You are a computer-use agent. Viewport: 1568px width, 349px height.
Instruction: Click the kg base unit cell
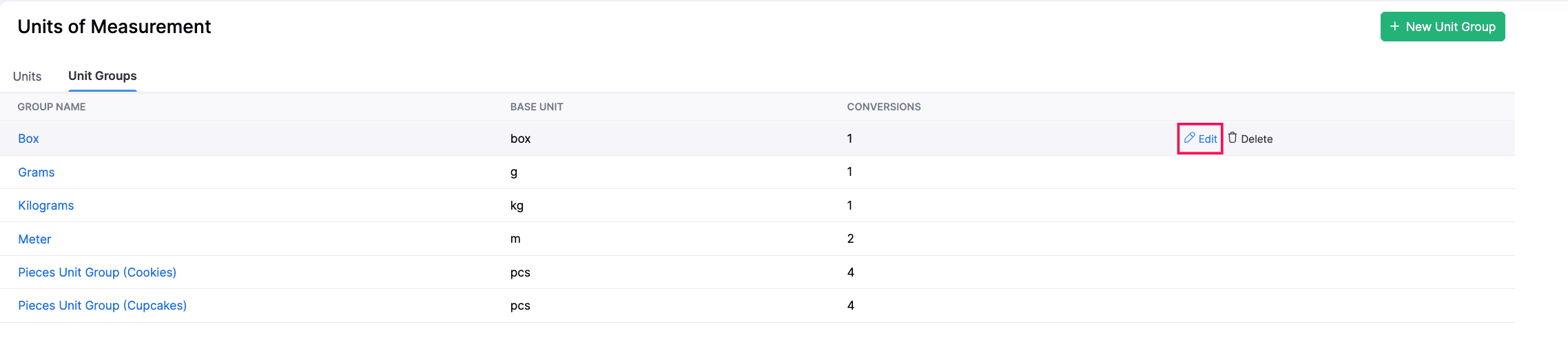click(517, 206)
